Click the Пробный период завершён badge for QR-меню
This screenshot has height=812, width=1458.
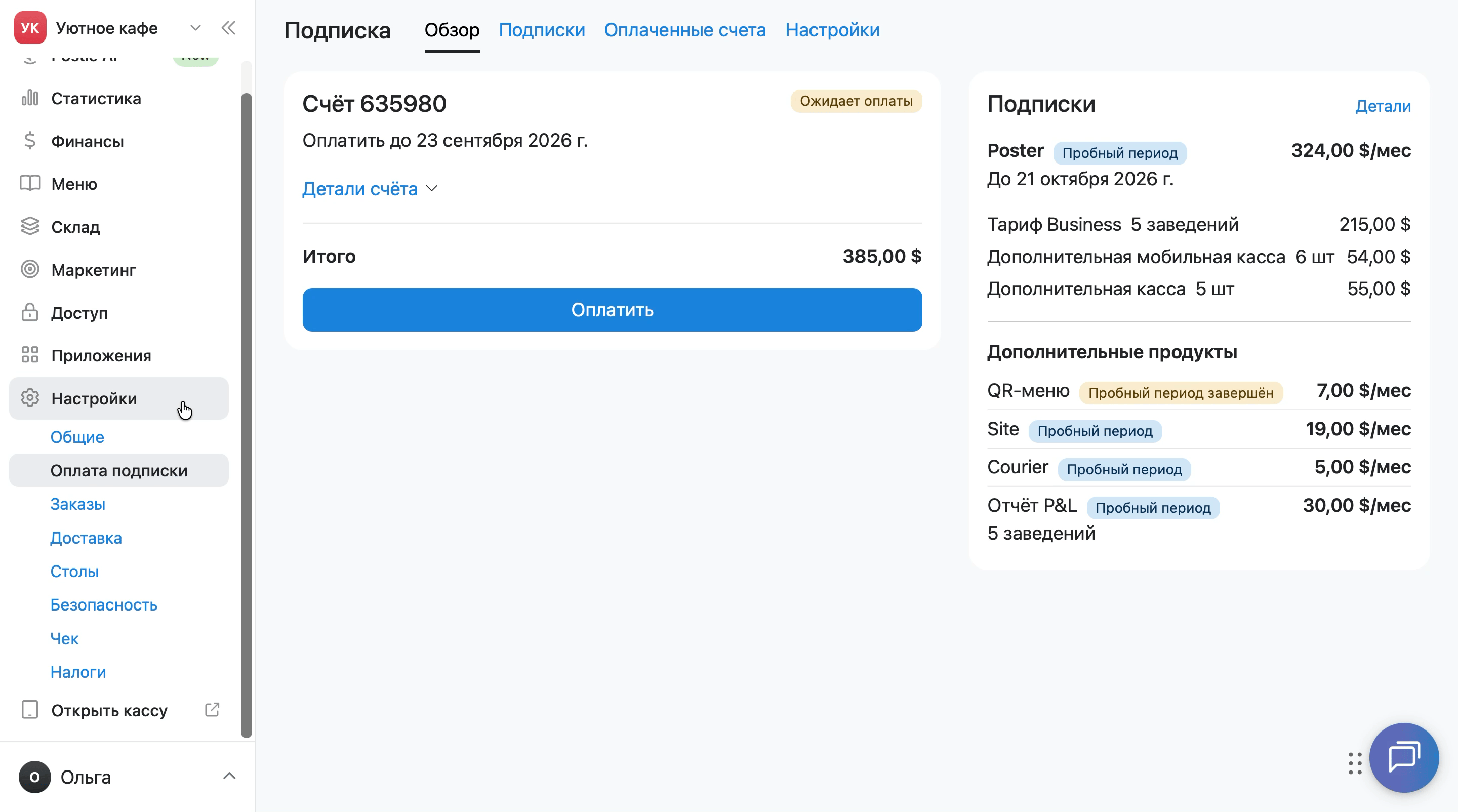click(x=1181, y=393)
